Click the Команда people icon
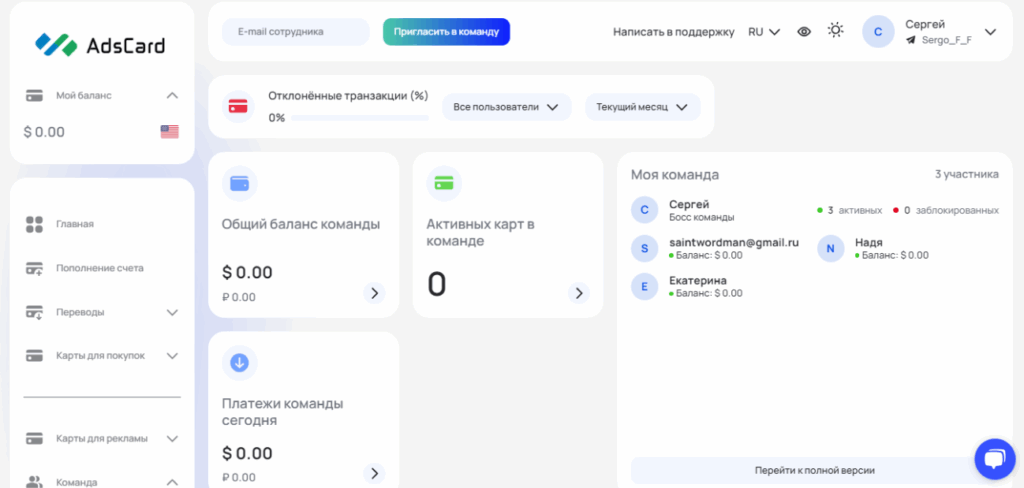The height and width of the screenshot is (488, 1024). (x=34, y=482)
